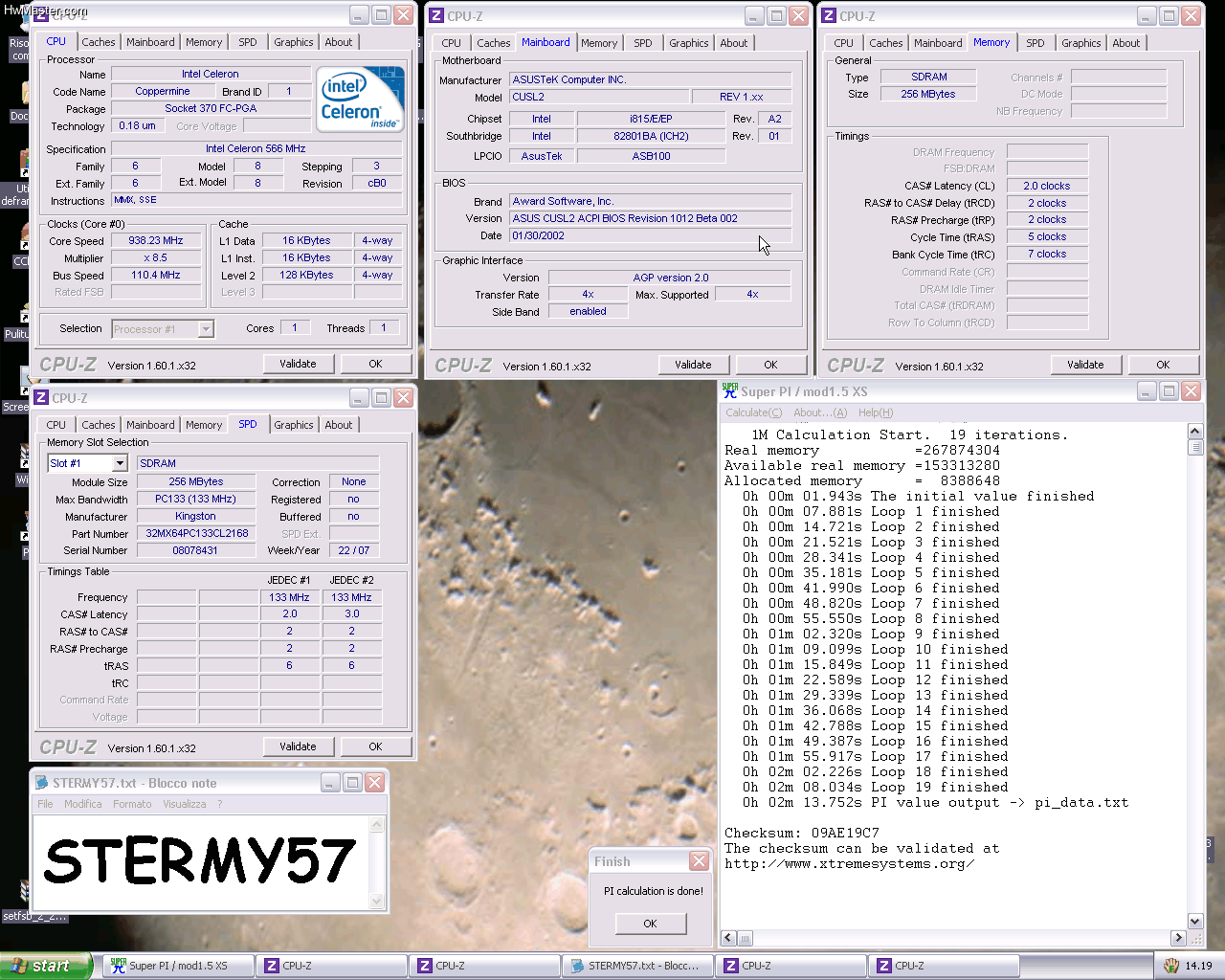Click the Memory Type field SDRAM
Screen dimensions: 1225x980
pyautogui.click(x=928, y=78)
